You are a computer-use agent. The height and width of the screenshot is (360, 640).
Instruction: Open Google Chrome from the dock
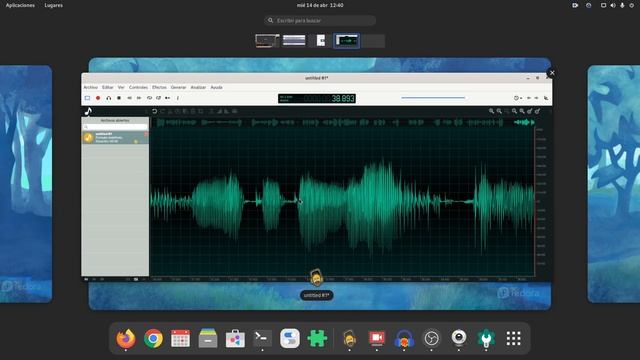[x=153, y=338]
